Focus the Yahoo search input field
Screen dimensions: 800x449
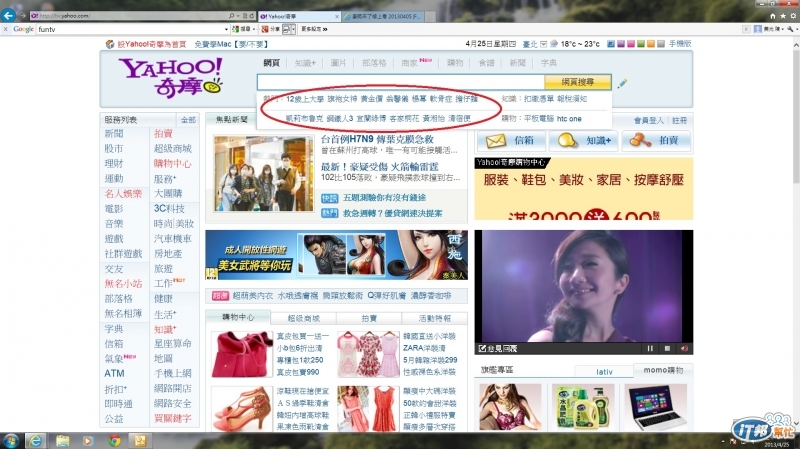[401, 82]
